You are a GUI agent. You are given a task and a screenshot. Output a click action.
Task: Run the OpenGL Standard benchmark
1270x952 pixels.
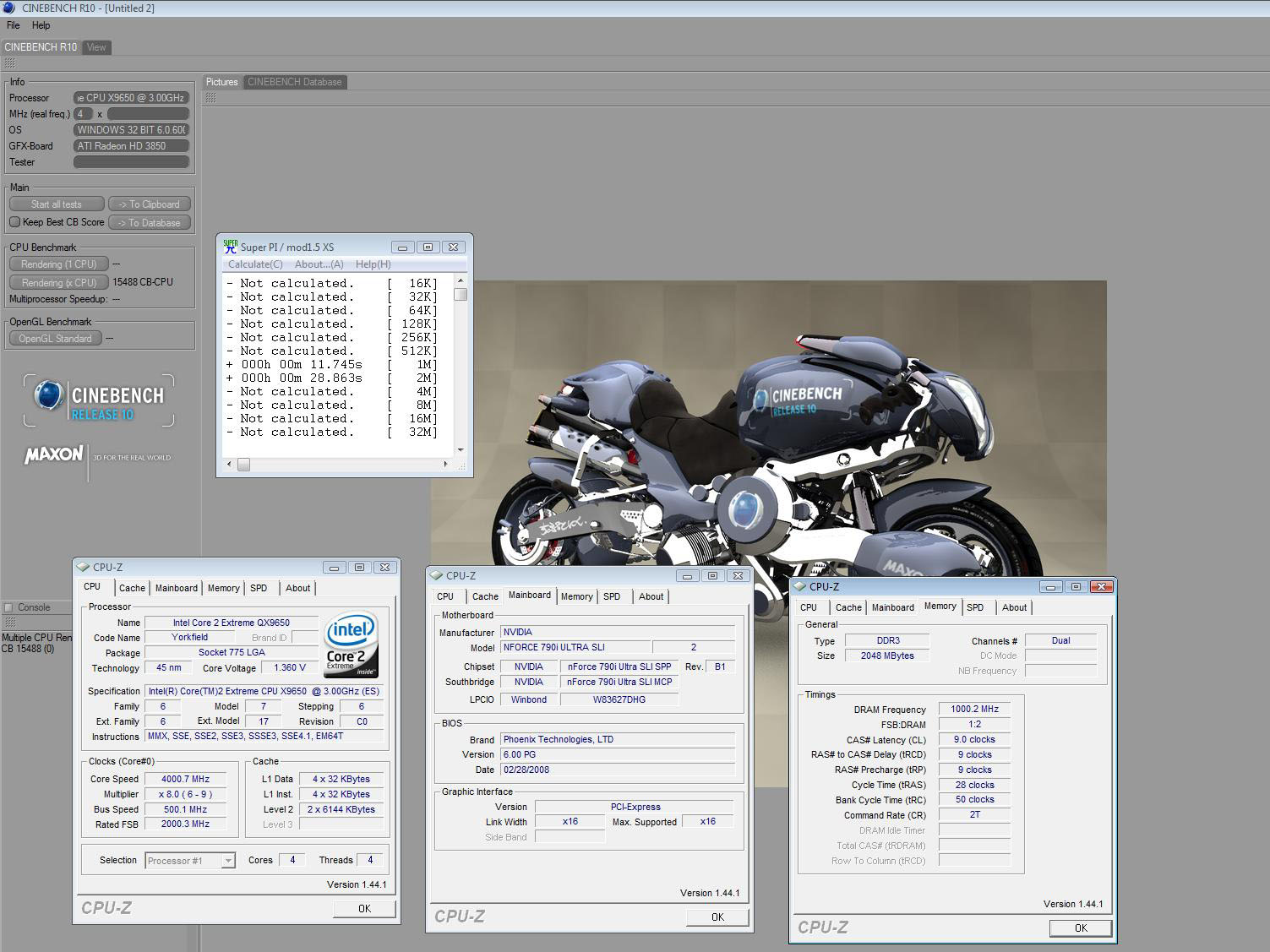tap(56, 339)
